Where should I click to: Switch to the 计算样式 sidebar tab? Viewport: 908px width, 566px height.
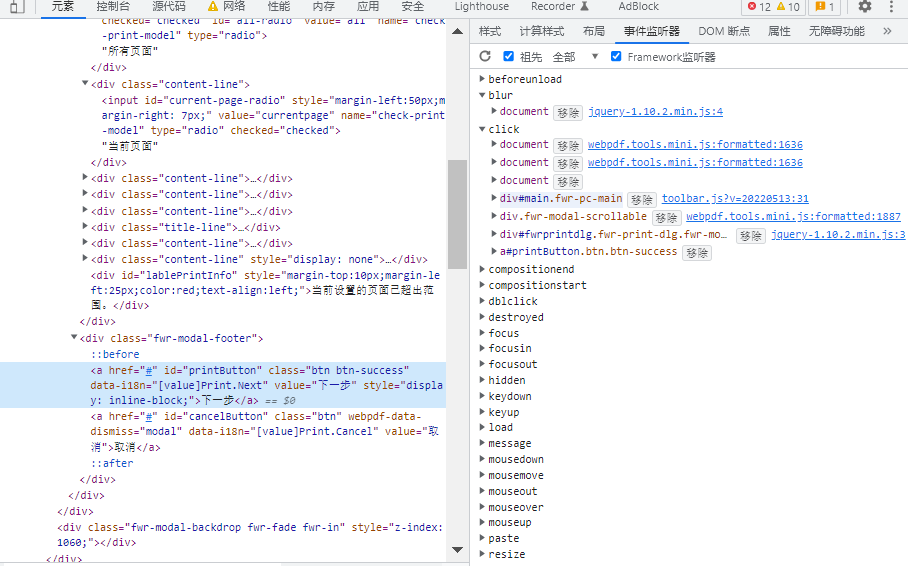(x=541, y=31)
